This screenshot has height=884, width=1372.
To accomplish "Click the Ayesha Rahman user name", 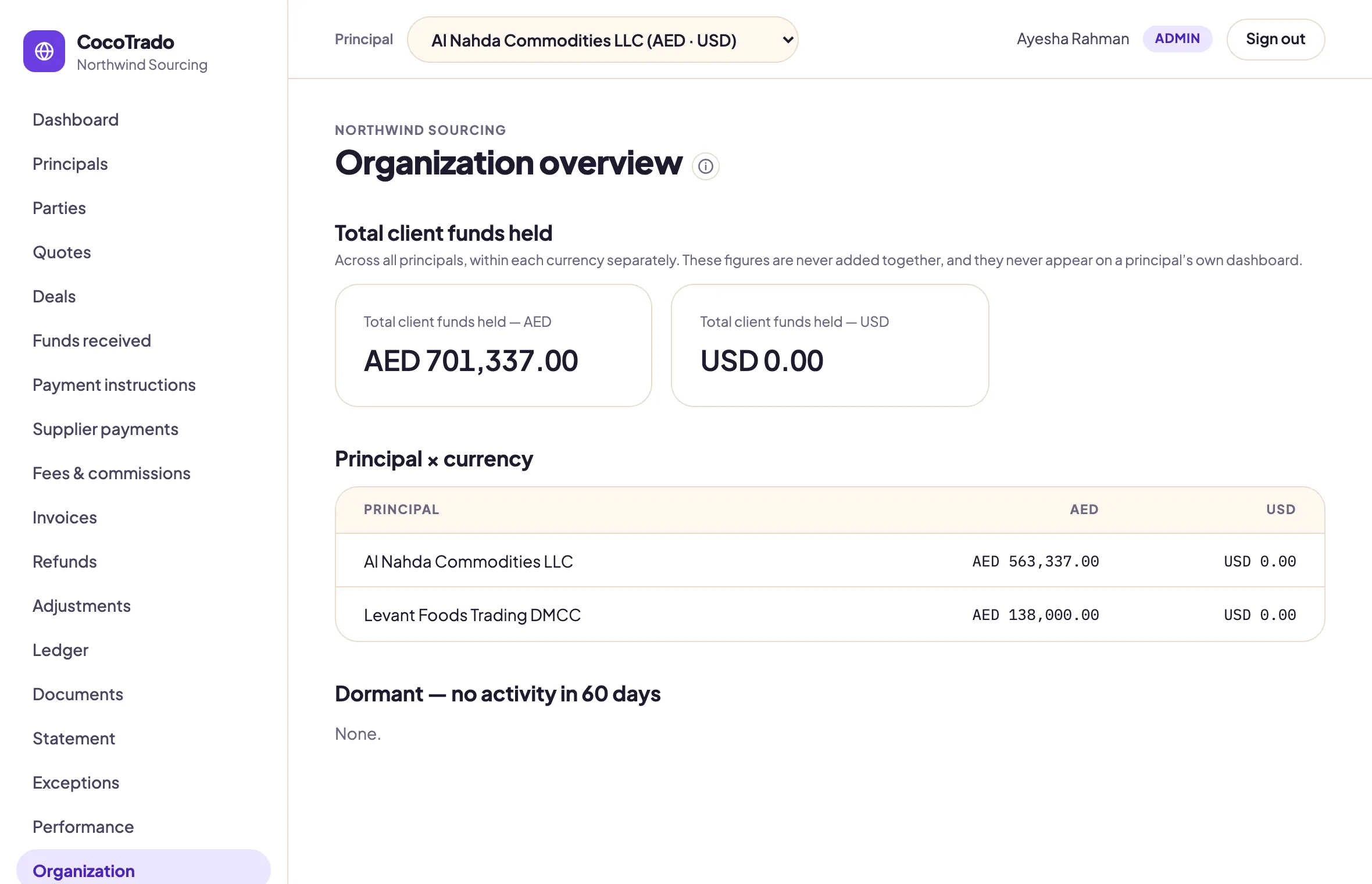I will point(1073,39).
